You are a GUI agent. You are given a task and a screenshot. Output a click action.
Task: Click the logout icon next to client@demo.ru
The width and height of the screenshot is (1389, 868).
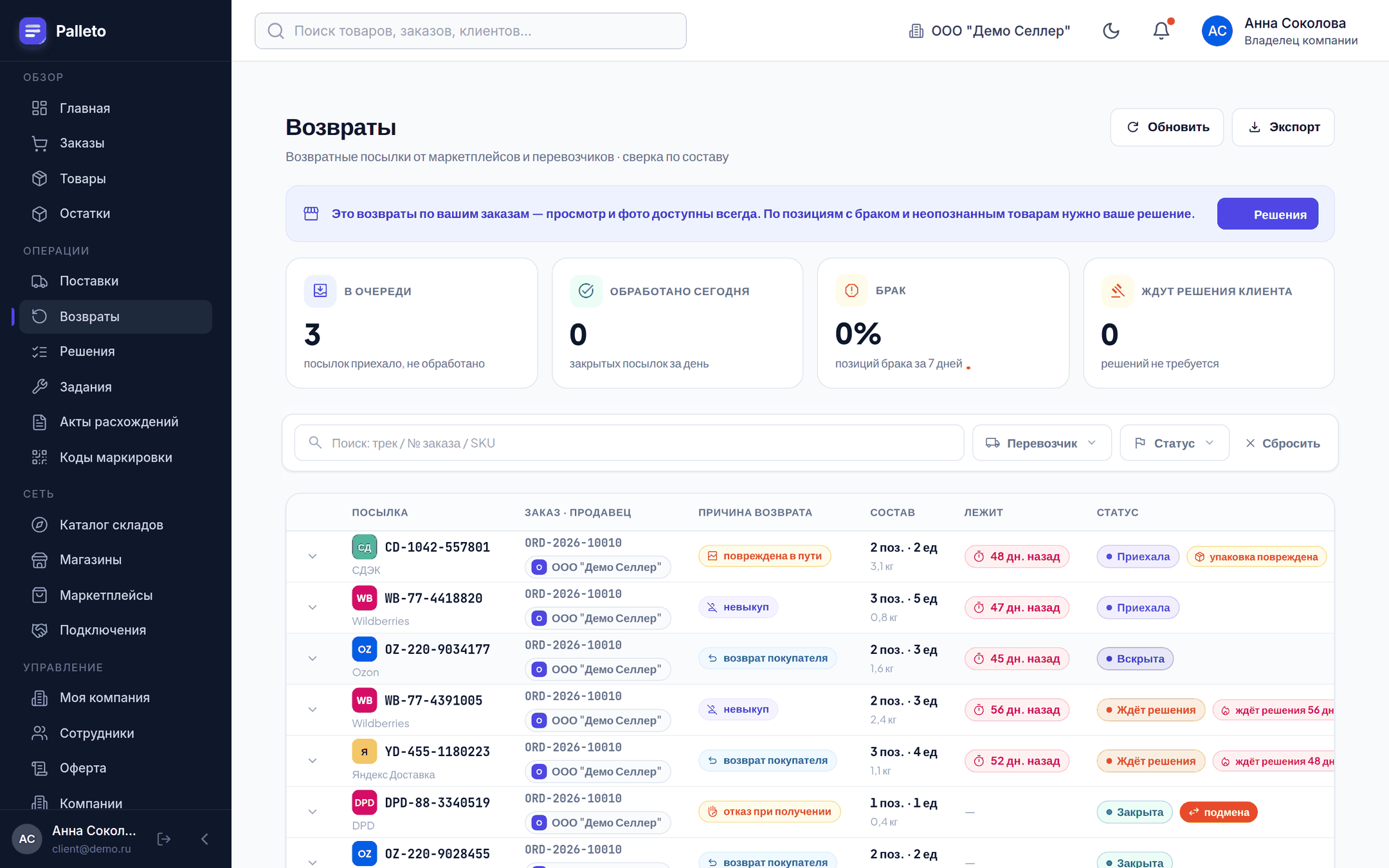pos(164,838)
